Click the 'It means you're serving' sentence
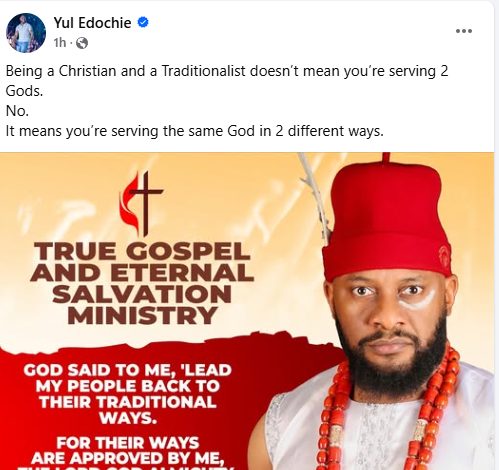 tap(195, 131)
